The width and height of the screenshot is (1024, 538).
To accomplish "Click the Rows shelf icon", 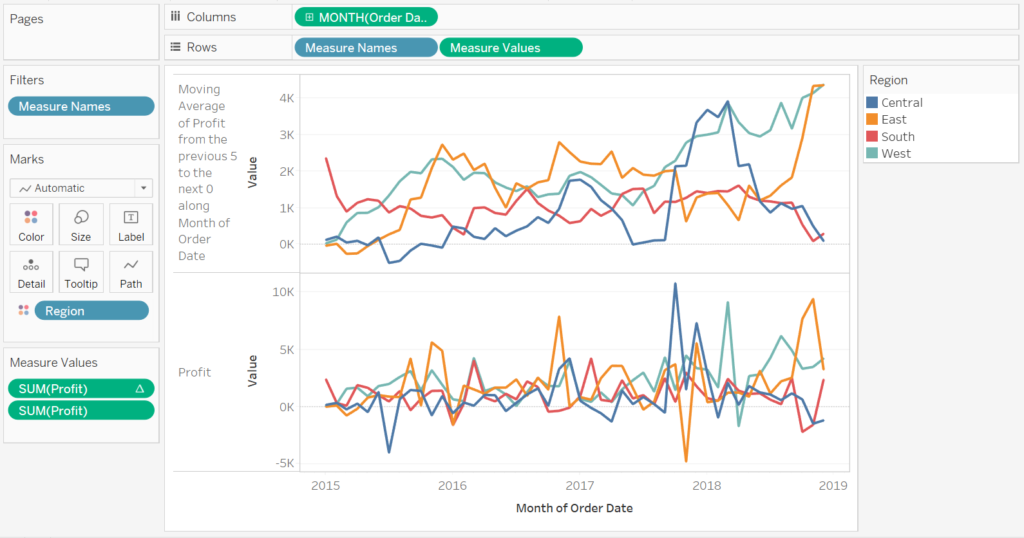I will click(x=176, y=47).
